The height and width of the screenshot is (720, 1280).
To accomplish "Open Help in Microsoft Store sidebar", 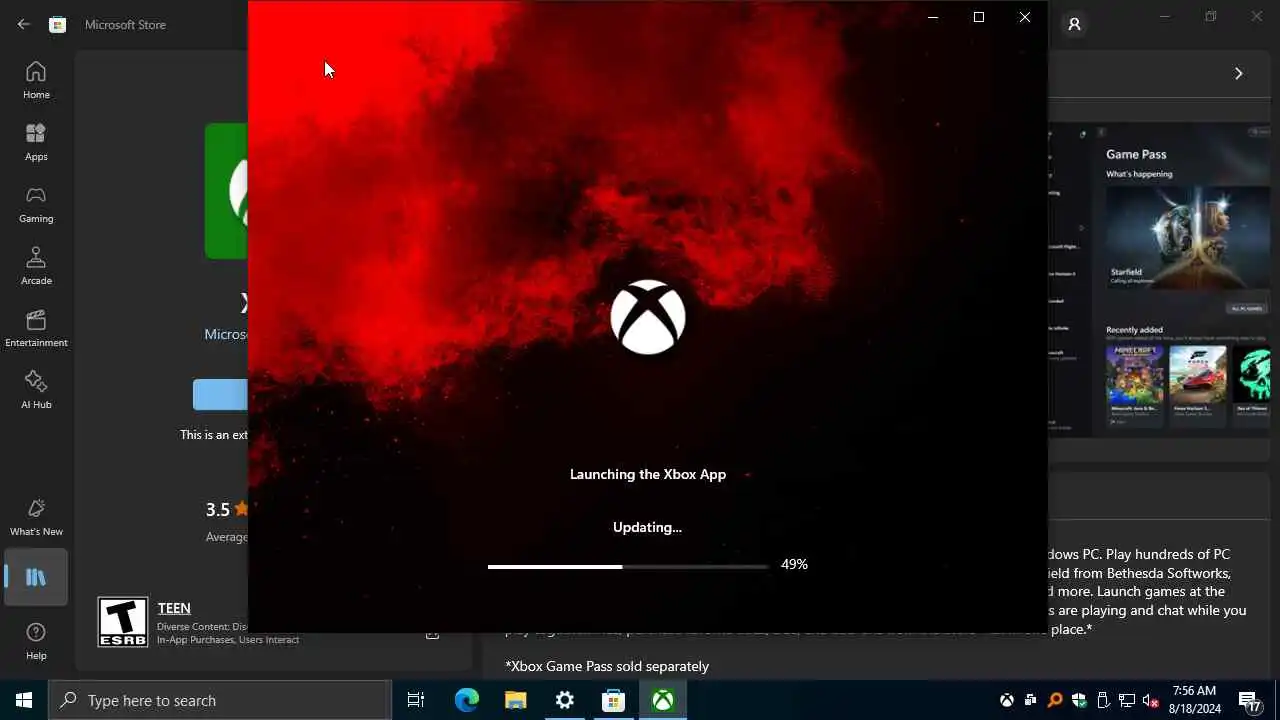I will tap(36, 641).
